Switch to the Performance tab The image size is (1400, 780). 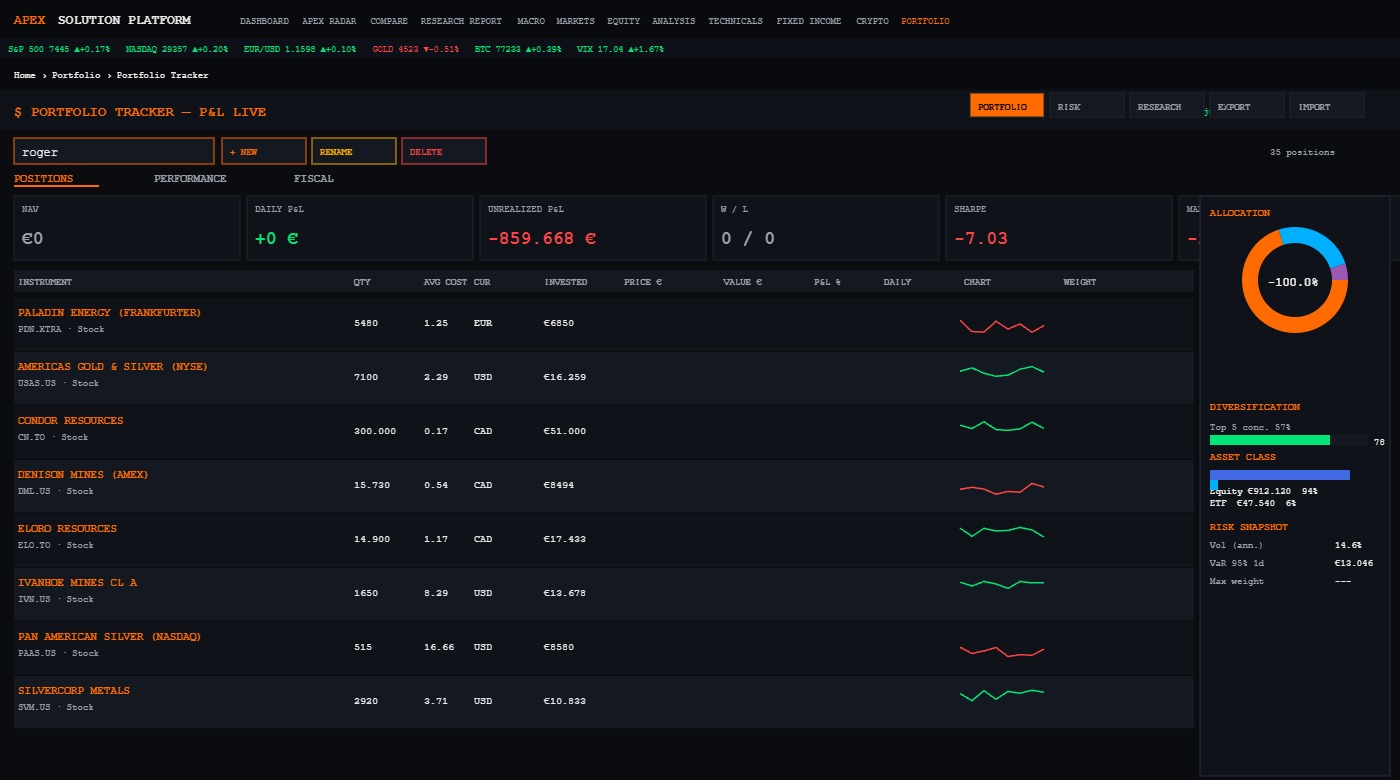coord(190,179)
